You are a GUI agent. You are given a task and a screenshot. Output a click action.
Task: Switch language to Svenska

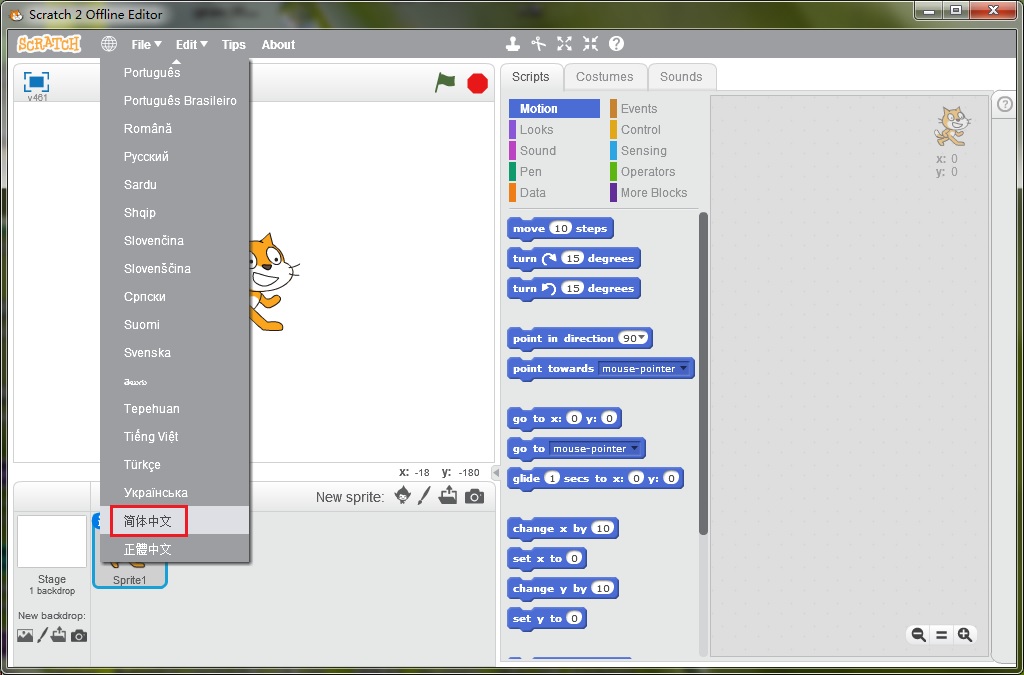[x=175, y=353]
